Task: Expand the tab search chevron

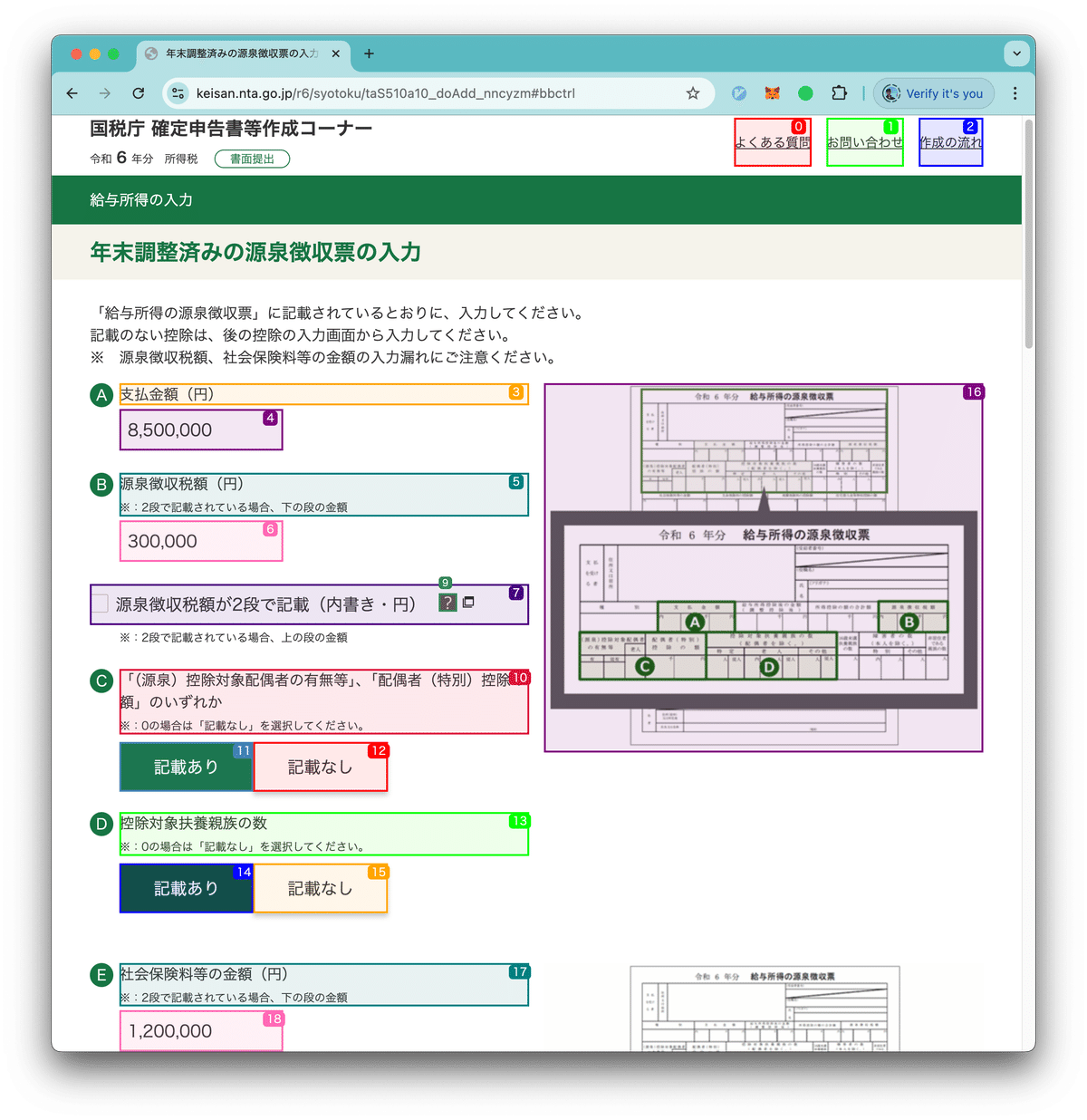Action: 1016,53
